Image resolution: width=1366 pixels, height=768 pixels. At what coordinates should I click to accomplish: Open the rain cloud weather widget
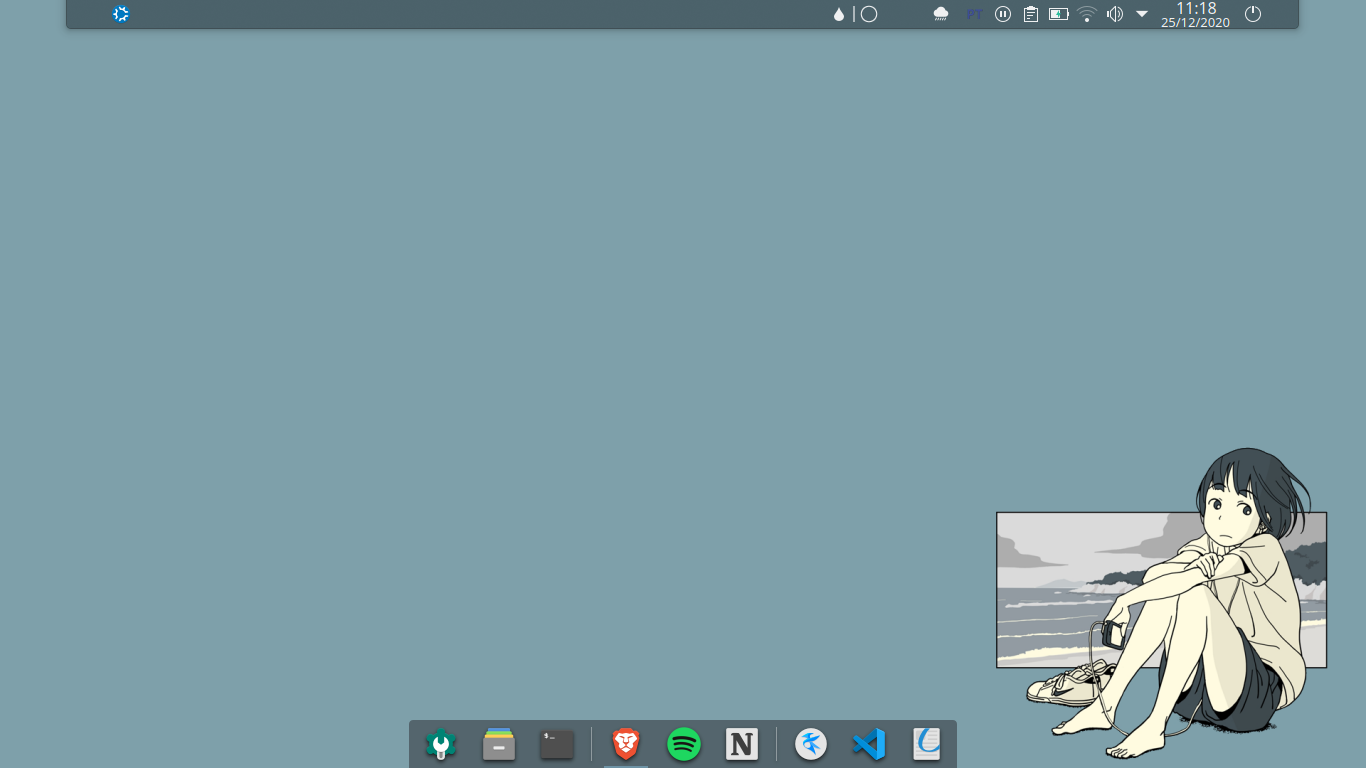point(941,14)
